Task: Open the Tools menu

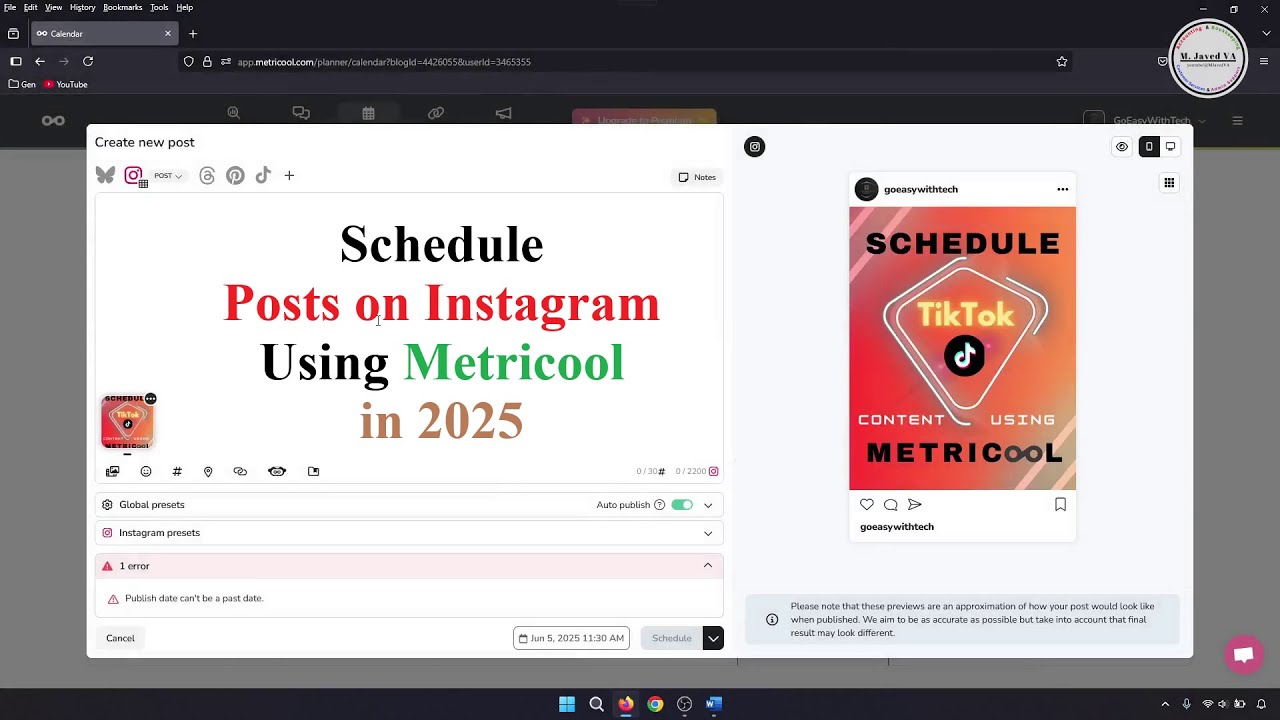Action: [160, 8]
